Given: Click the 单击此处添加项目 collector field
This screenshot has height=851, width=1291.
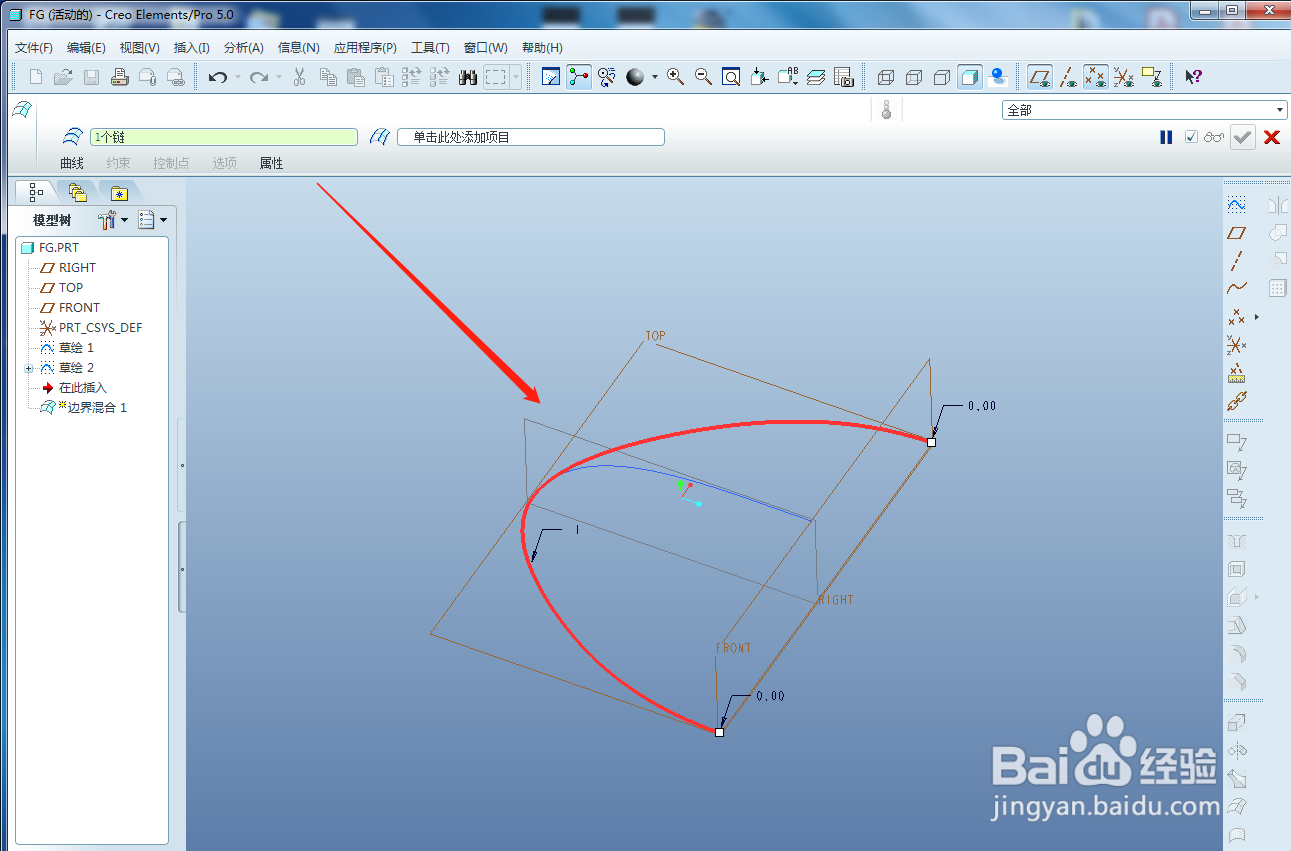Looking at the screenshot, I should pos(531,137).
